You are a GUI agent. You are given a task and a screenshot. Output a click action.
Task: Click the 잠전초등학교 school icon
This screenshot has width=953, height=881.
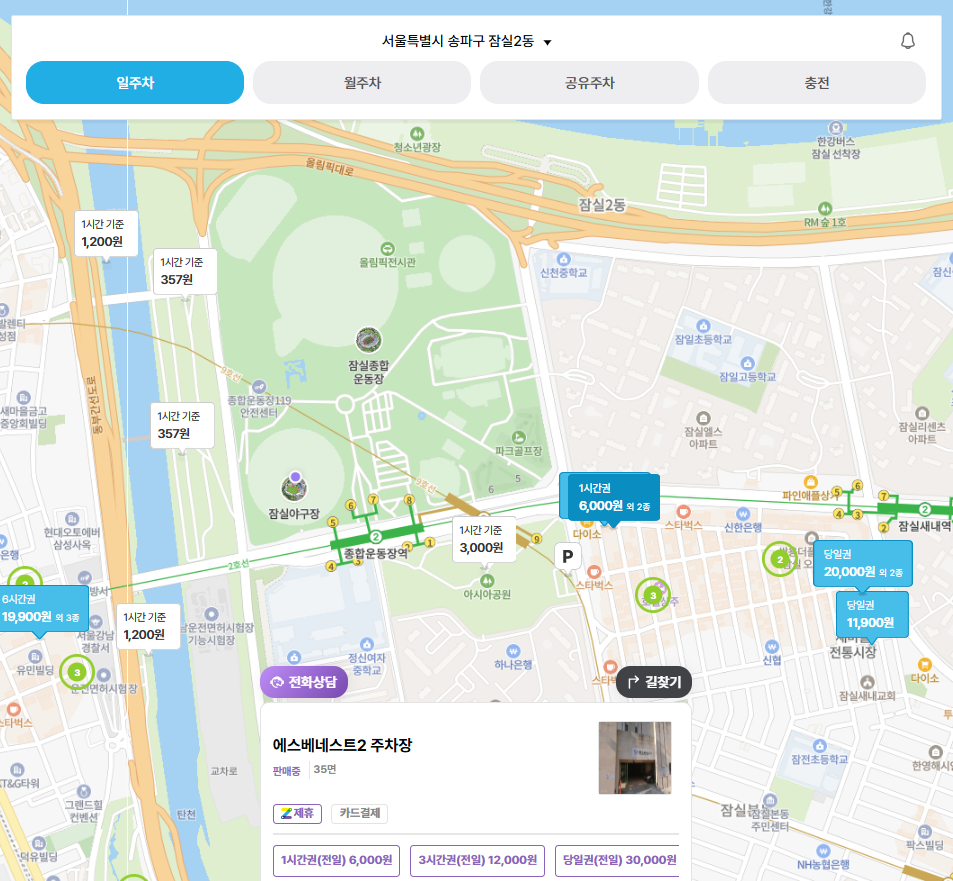(819, 746)
